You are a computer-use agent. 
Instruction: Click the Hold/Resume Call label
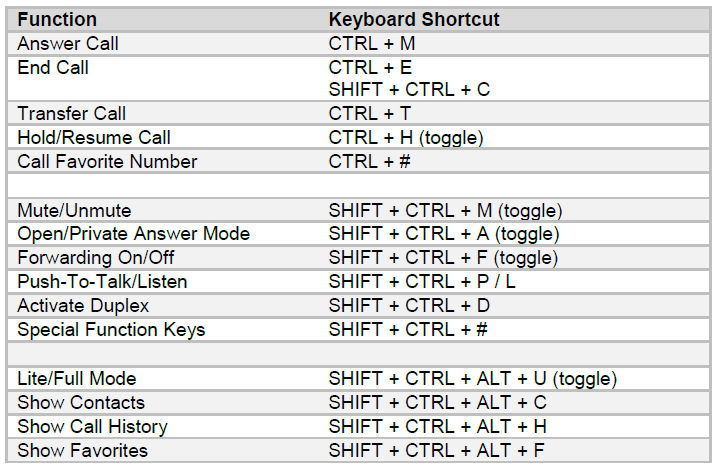94,138
